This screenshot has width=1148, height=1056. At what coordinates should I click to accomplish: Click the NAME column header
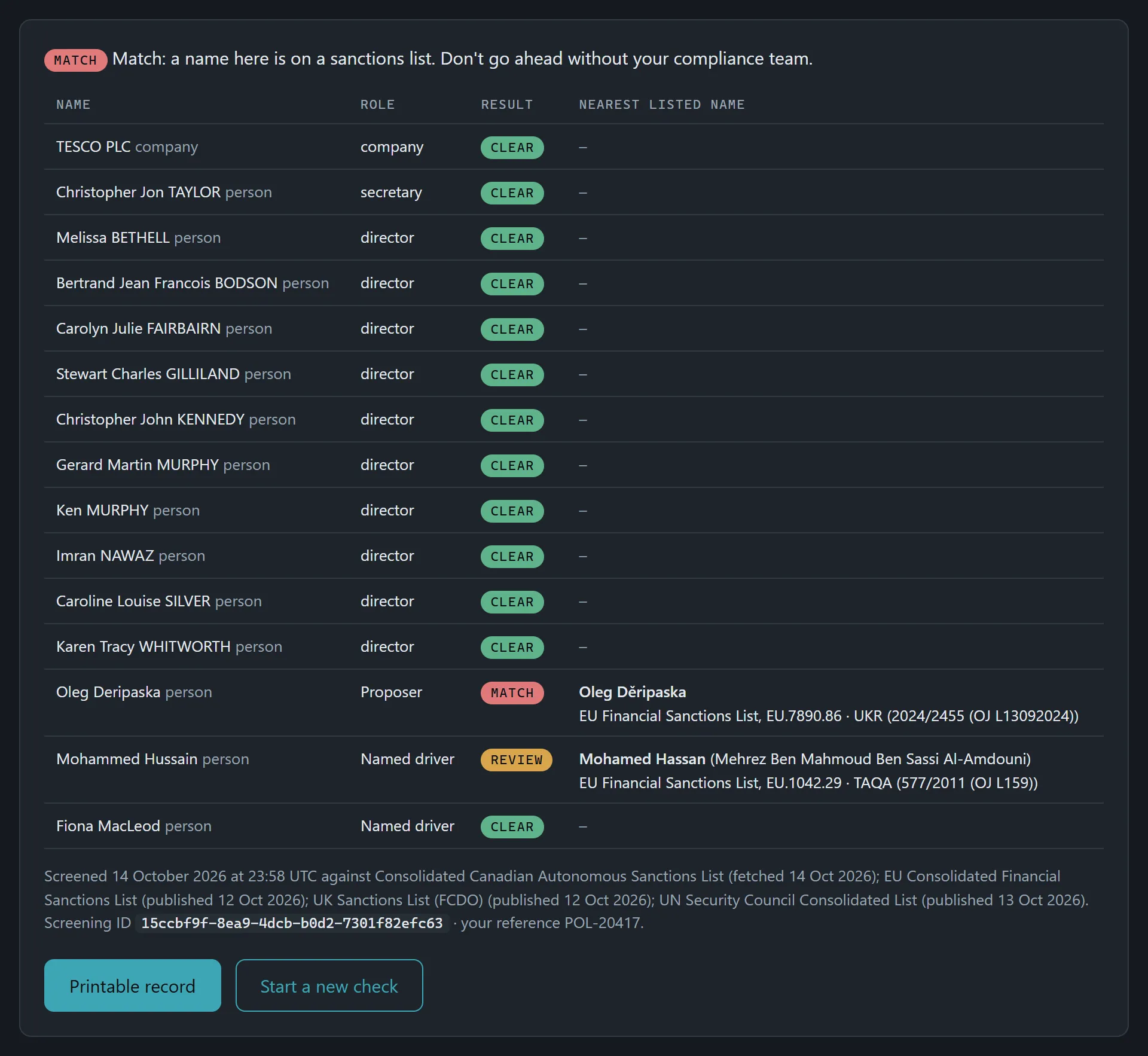pos(73,105)
